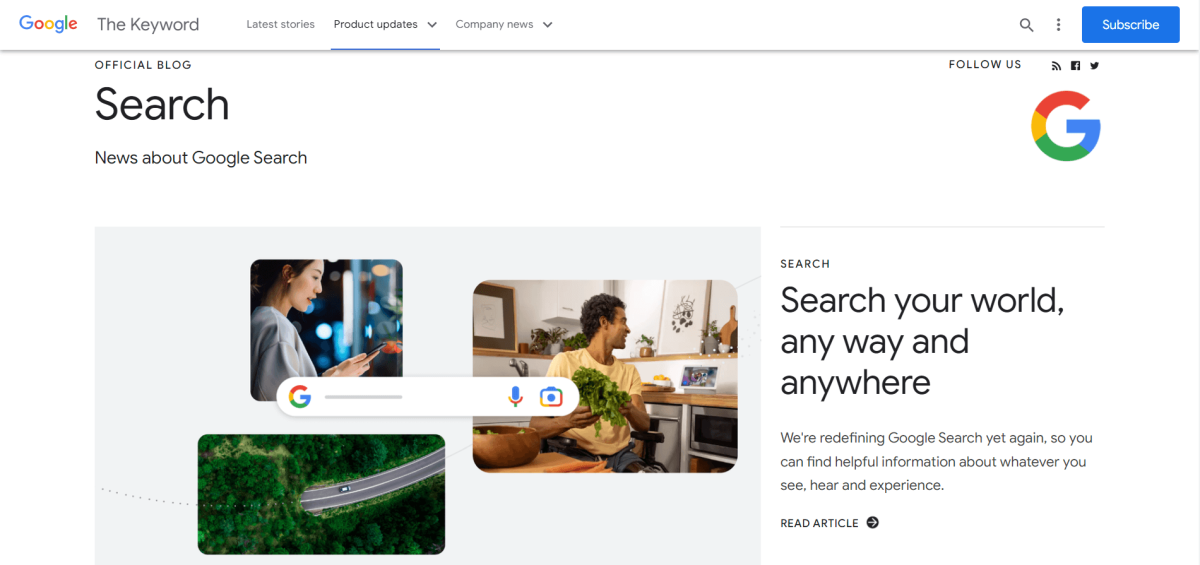Open the headline Search your world article
Viewport: 1200px width, 565px height.
(922, 341)
